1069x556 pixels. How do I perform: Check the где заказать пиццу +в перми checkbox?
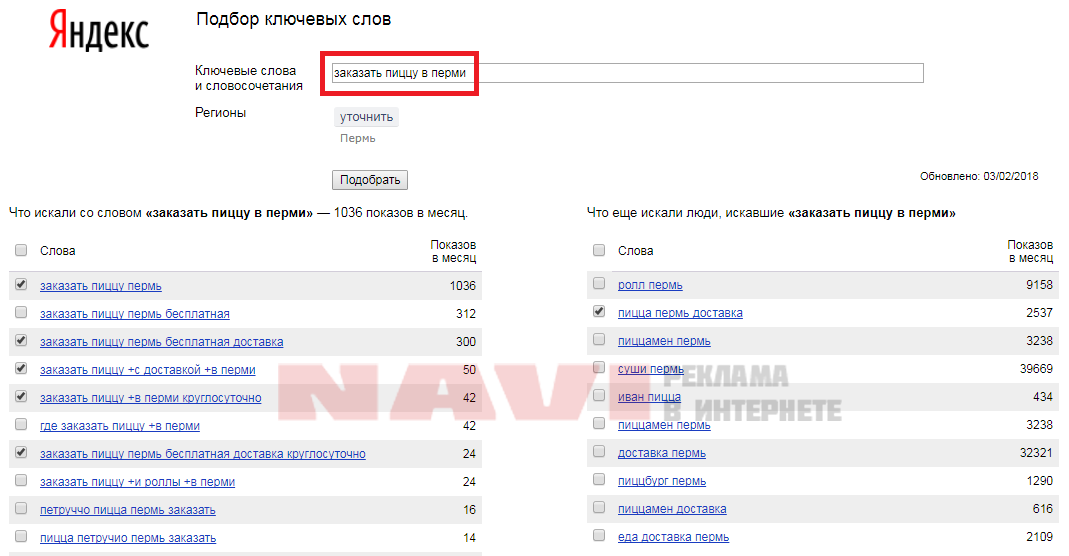[x=21, y=424]
